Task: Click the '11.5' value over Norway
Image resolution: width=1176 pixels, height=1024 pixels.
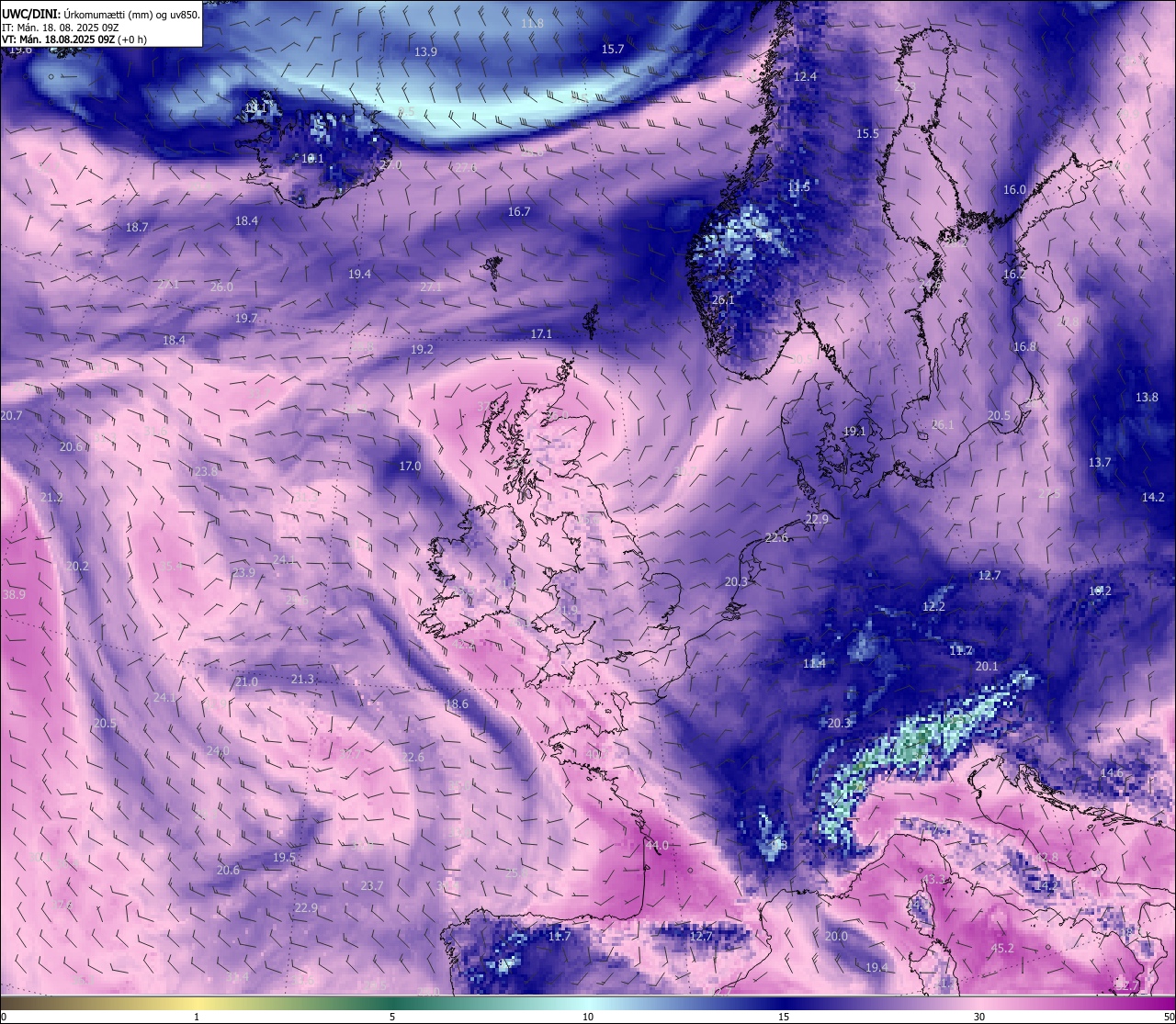Action: [x=799, y=186]
